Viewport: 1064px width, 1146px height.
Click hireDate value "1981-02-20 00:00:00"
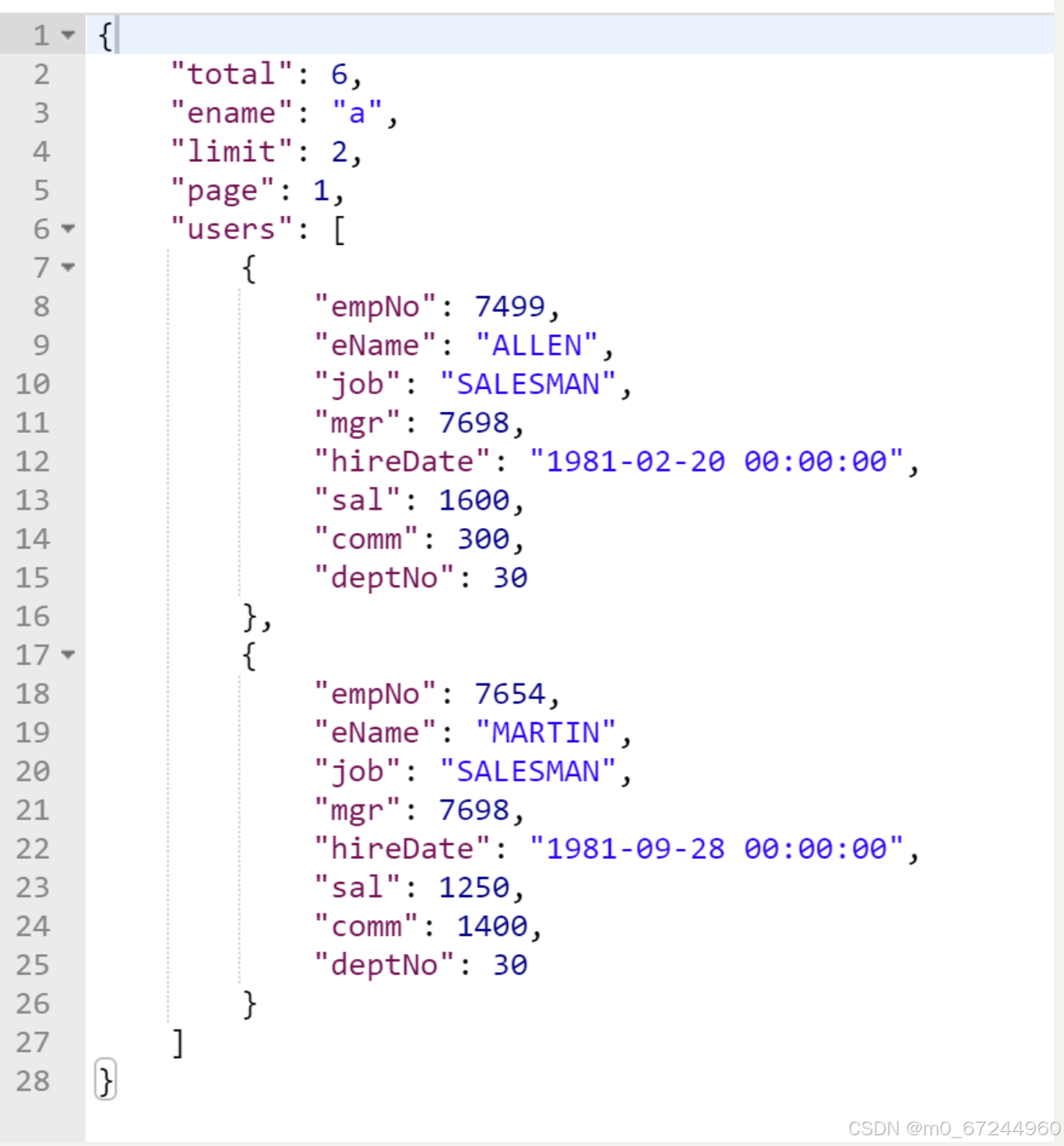pos(717,462)
